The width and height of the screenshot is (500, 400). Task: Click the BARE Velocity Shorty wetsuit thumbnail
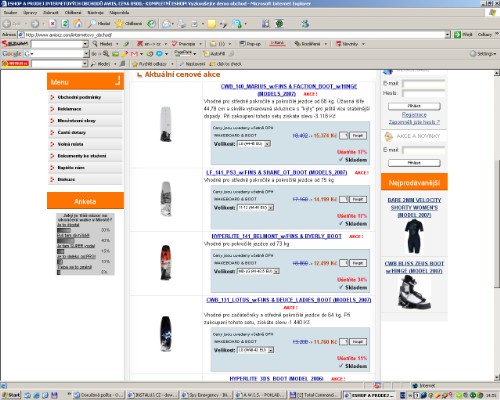coord(414,236)
